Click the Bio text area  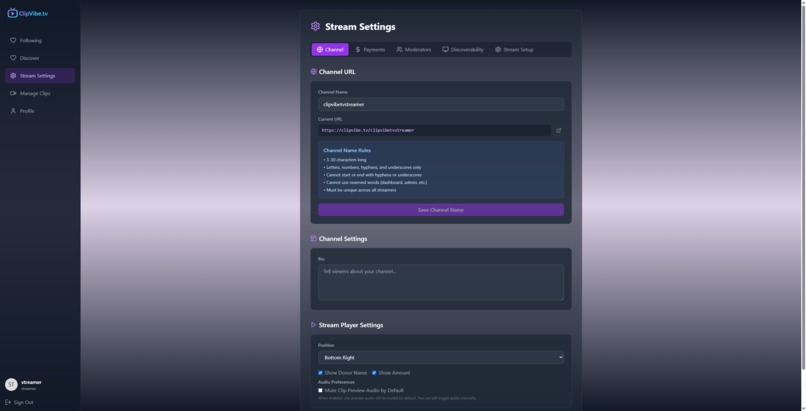(441, 283)
